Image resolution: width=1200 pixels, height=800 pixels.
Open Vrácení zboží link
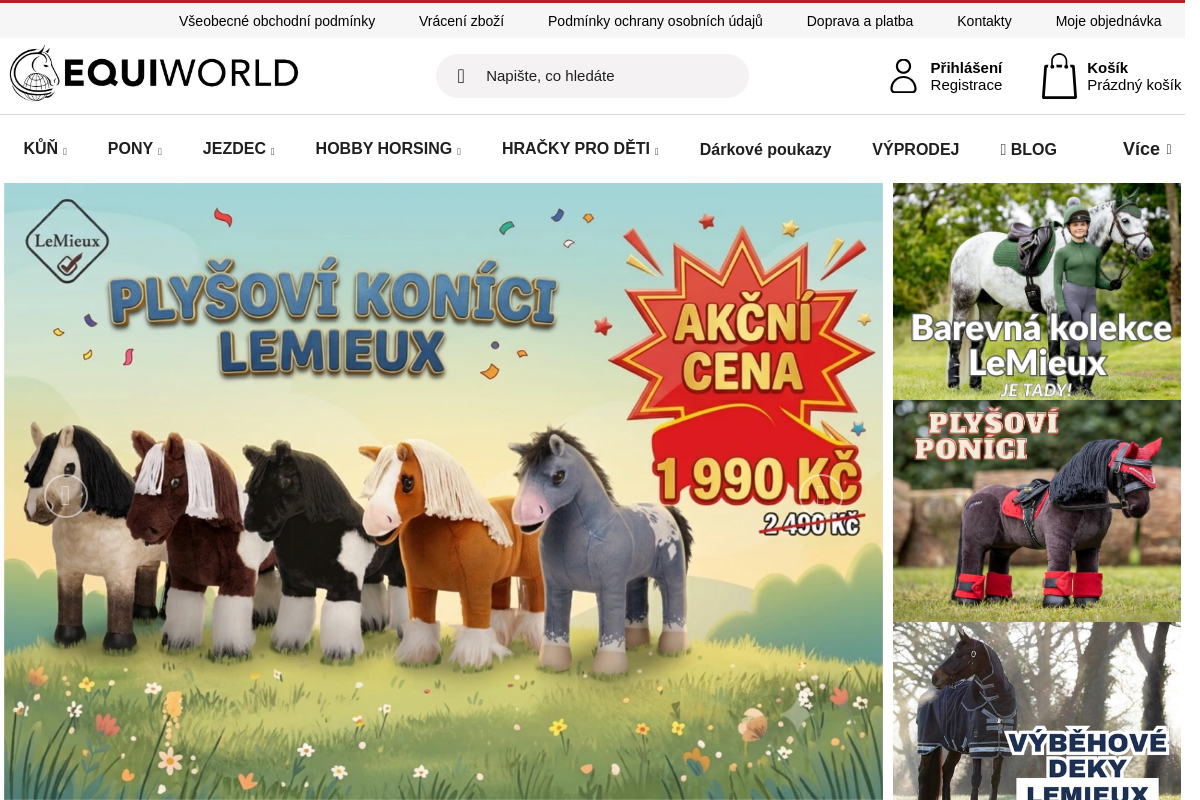(461, 21)
